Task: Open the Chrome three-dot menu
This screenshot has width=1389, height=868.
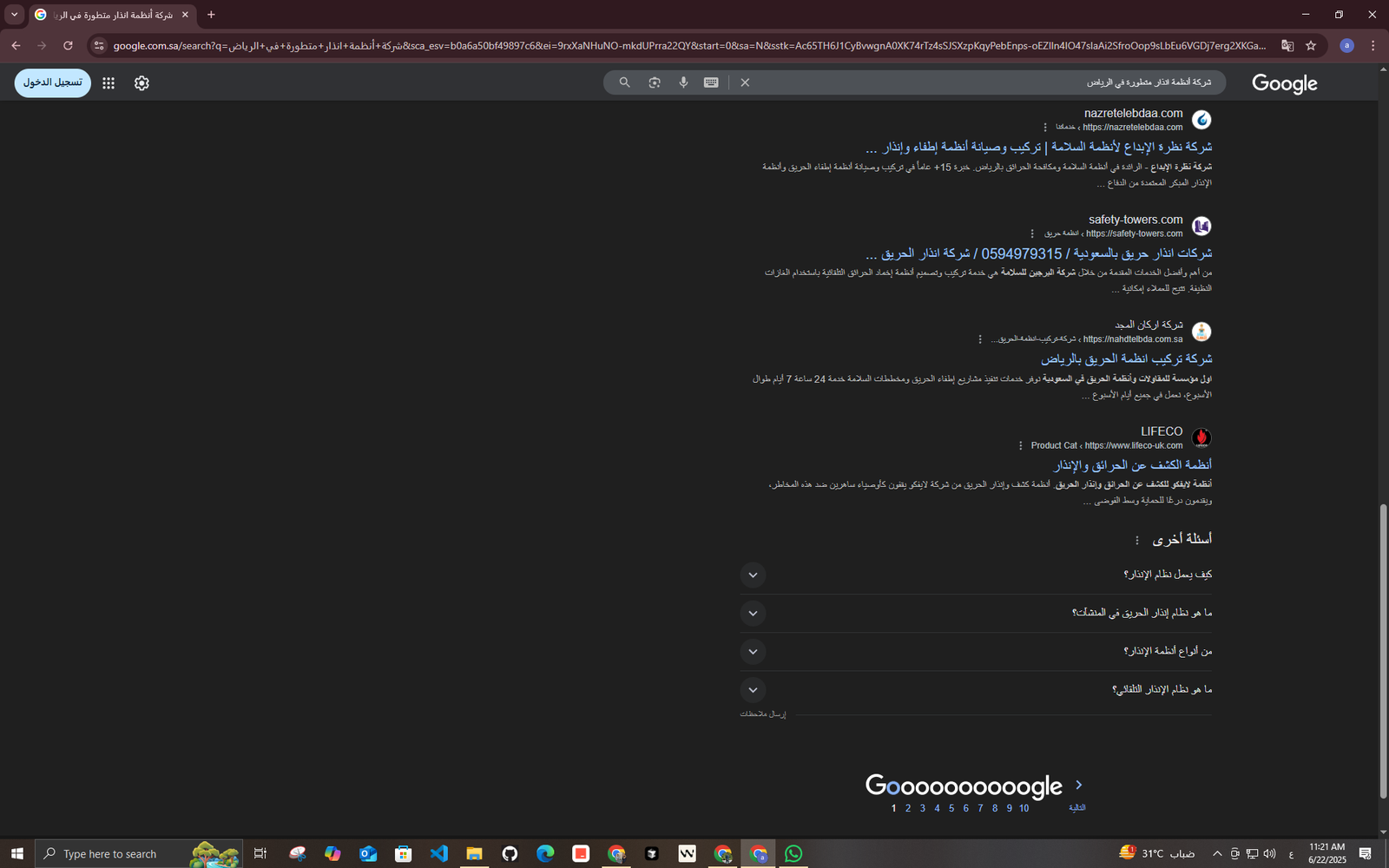Action: click(1373, 46)
